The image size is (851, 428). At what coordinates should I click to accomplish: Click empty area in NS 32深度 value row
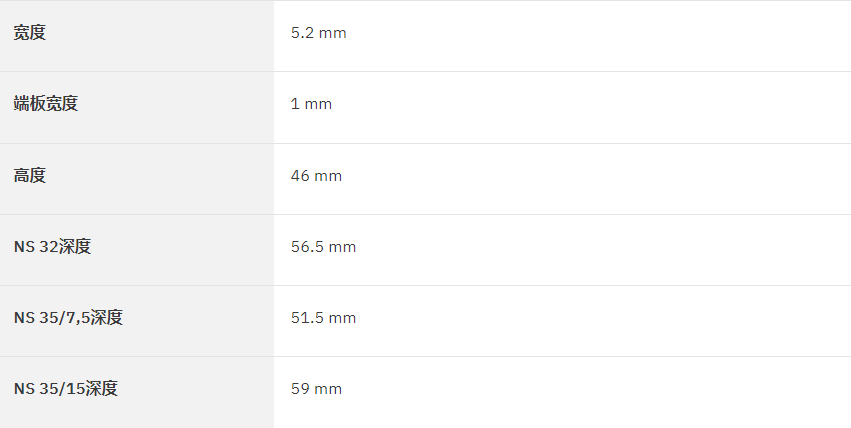pyautogui.click(x=597, y=250)
